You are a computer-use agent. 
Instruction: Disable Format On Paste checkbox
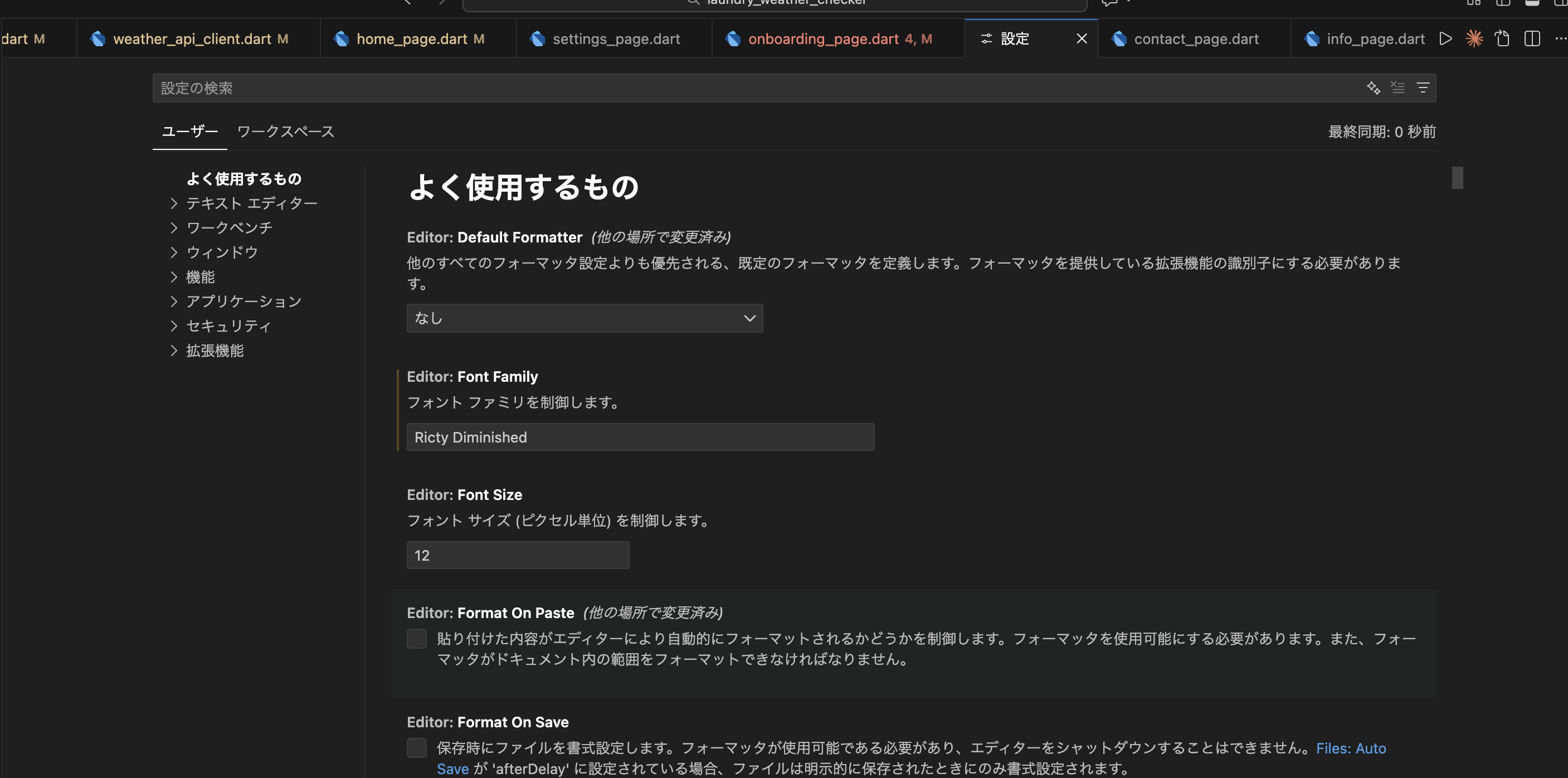(x=417, y=639)
